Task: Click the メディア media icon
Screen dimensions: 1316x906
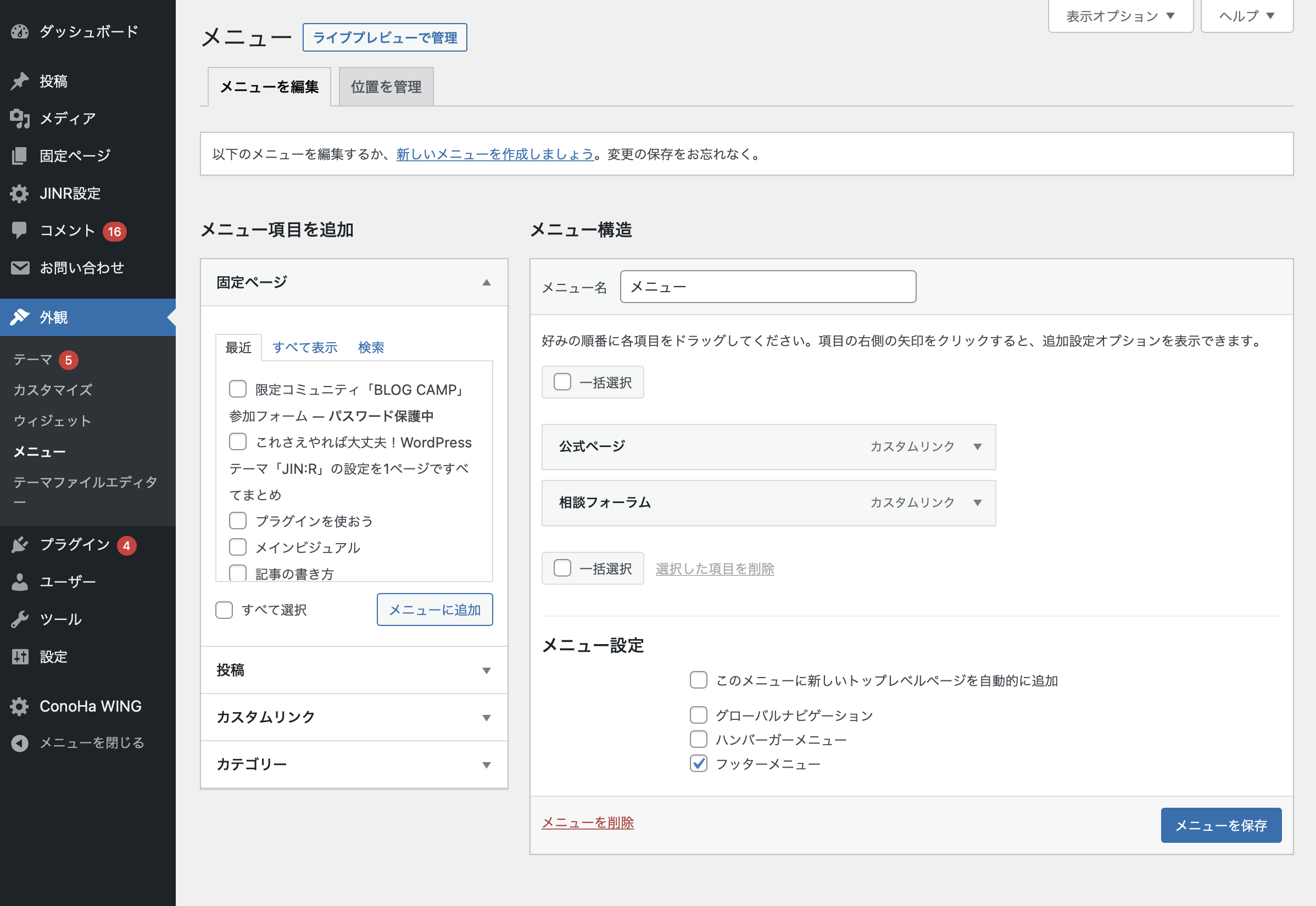Action: click(20, 118)
